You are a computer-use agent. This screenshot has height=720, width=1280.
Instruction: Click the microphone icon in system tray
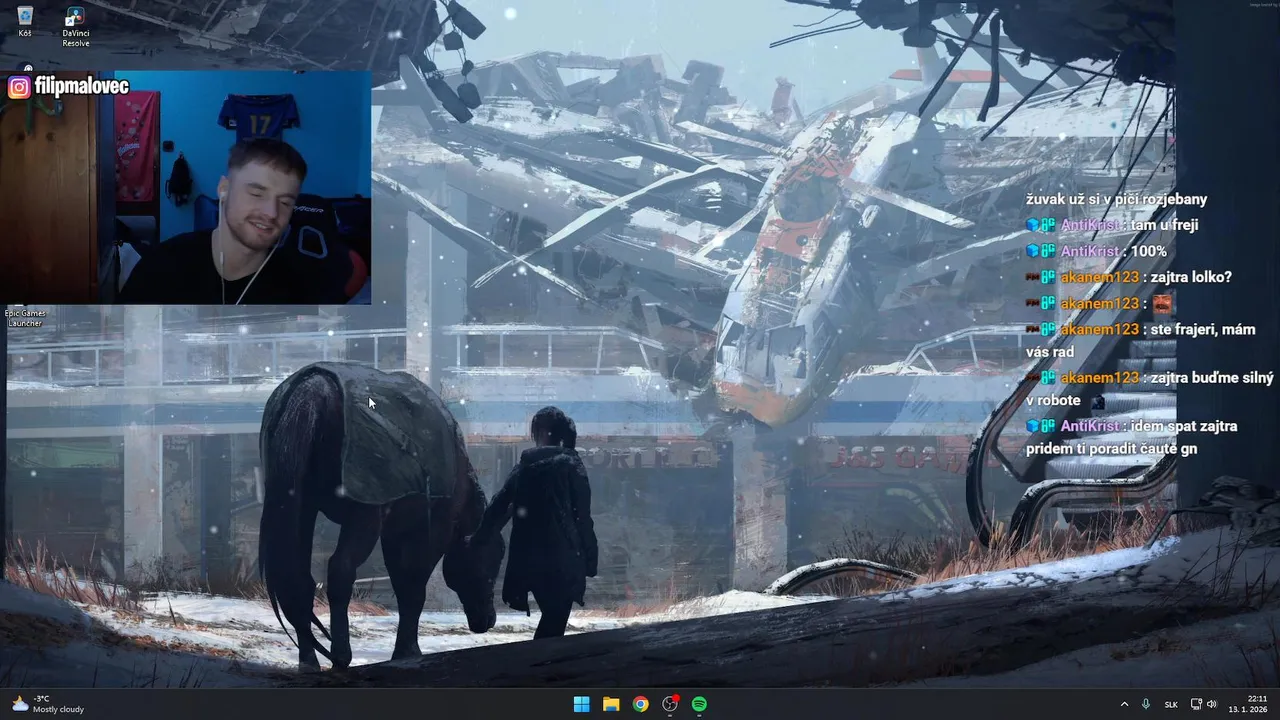click(x=1146, y=704)
